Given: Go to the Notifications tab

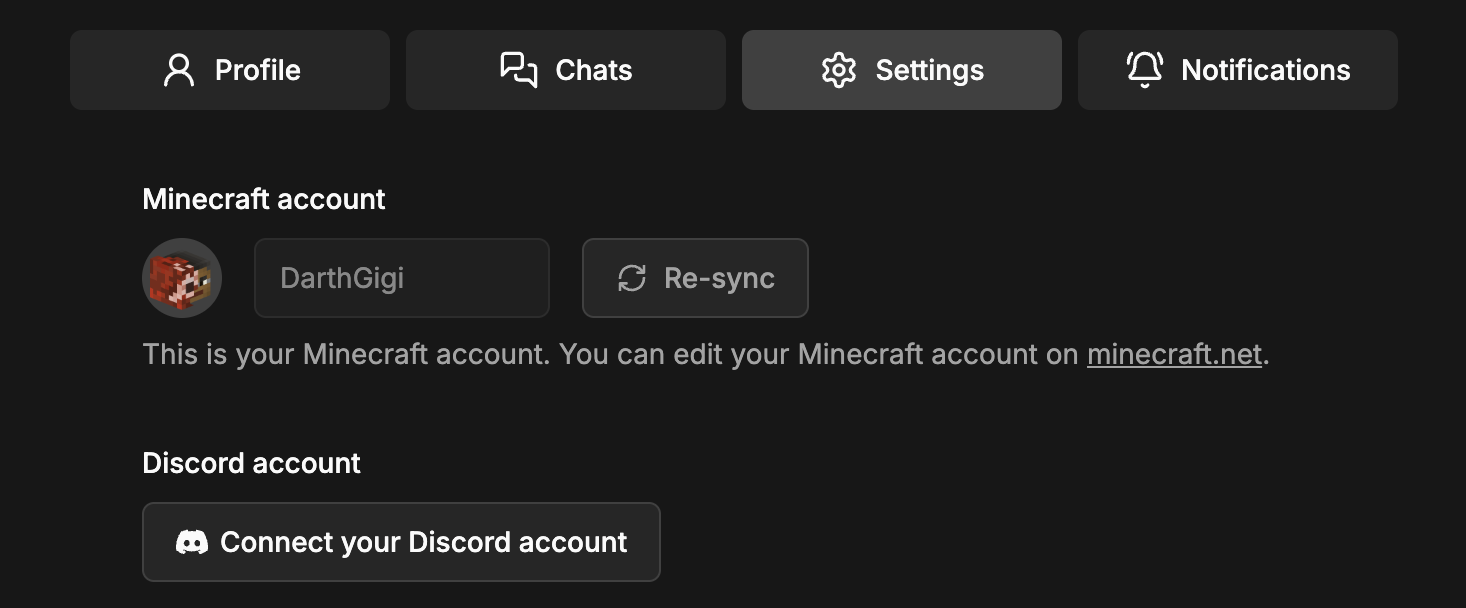Looking at the screenshot, I should pos(1237,69).
